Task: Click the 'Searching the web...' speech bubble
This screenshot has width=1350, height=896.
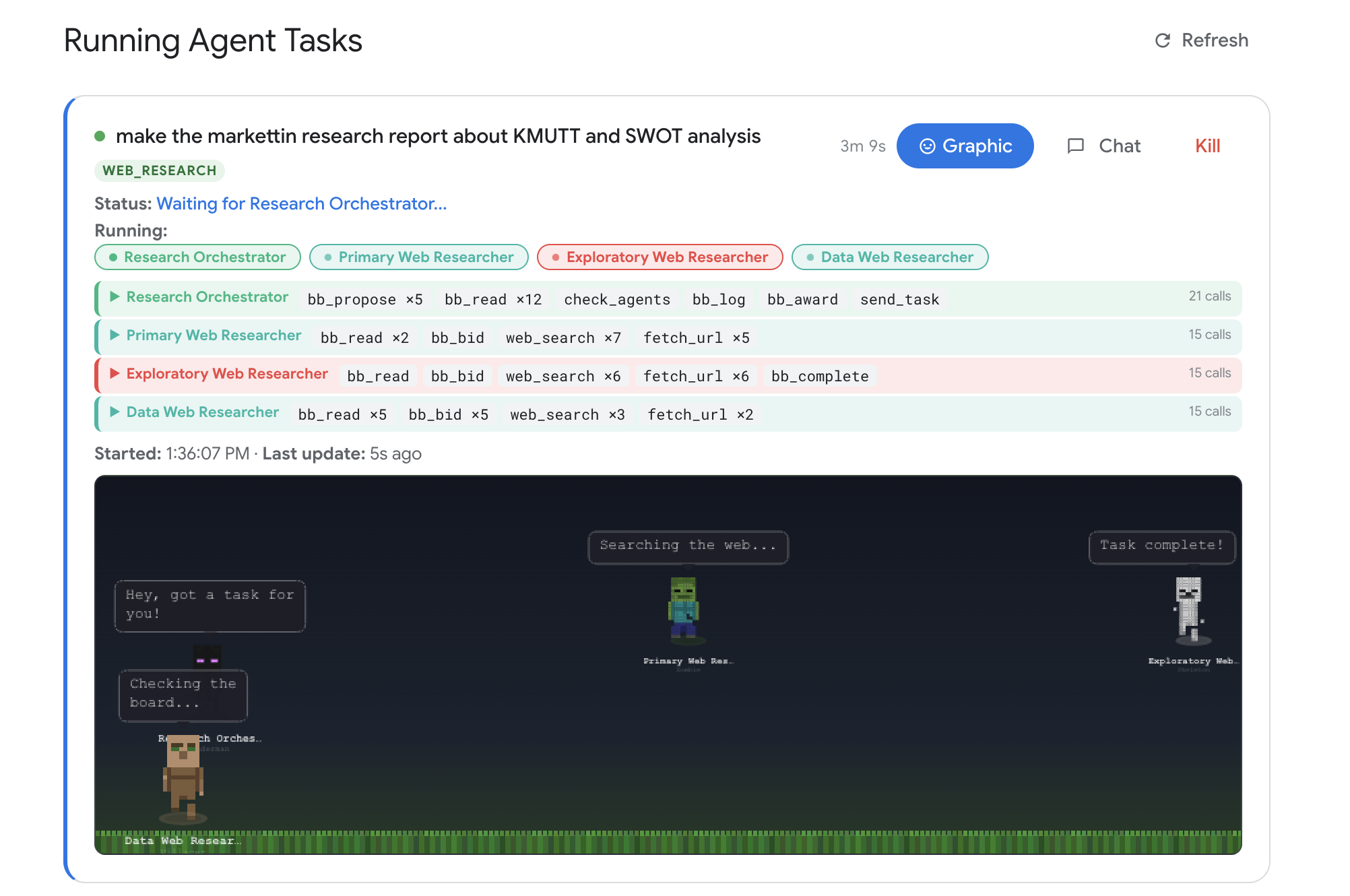Action: [x=688, y=547]
